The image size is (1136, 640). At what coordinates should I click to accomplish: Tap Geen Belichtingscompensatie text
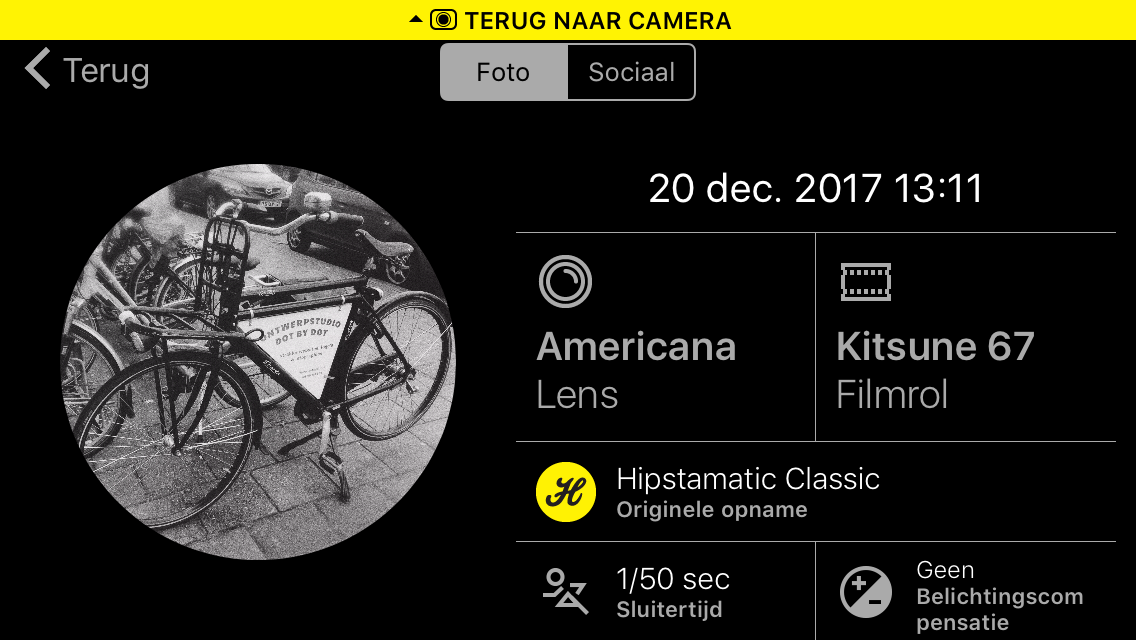click(x=1000, y=596)
